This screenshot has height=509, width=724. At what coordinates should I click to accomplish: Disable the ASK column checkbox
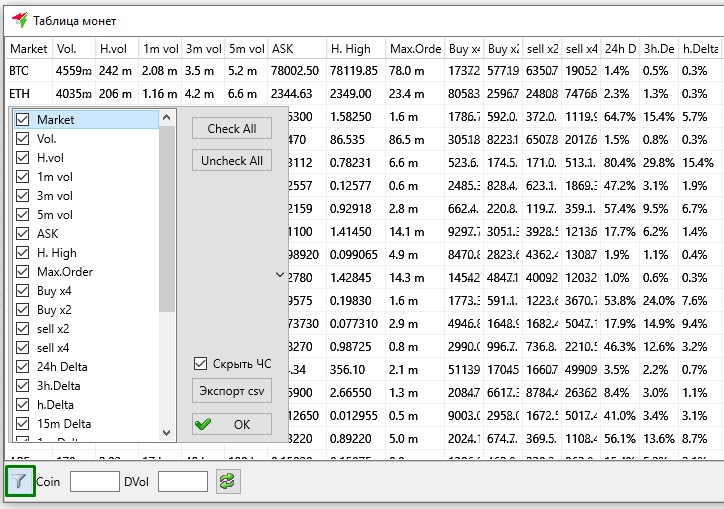point(22,234)
